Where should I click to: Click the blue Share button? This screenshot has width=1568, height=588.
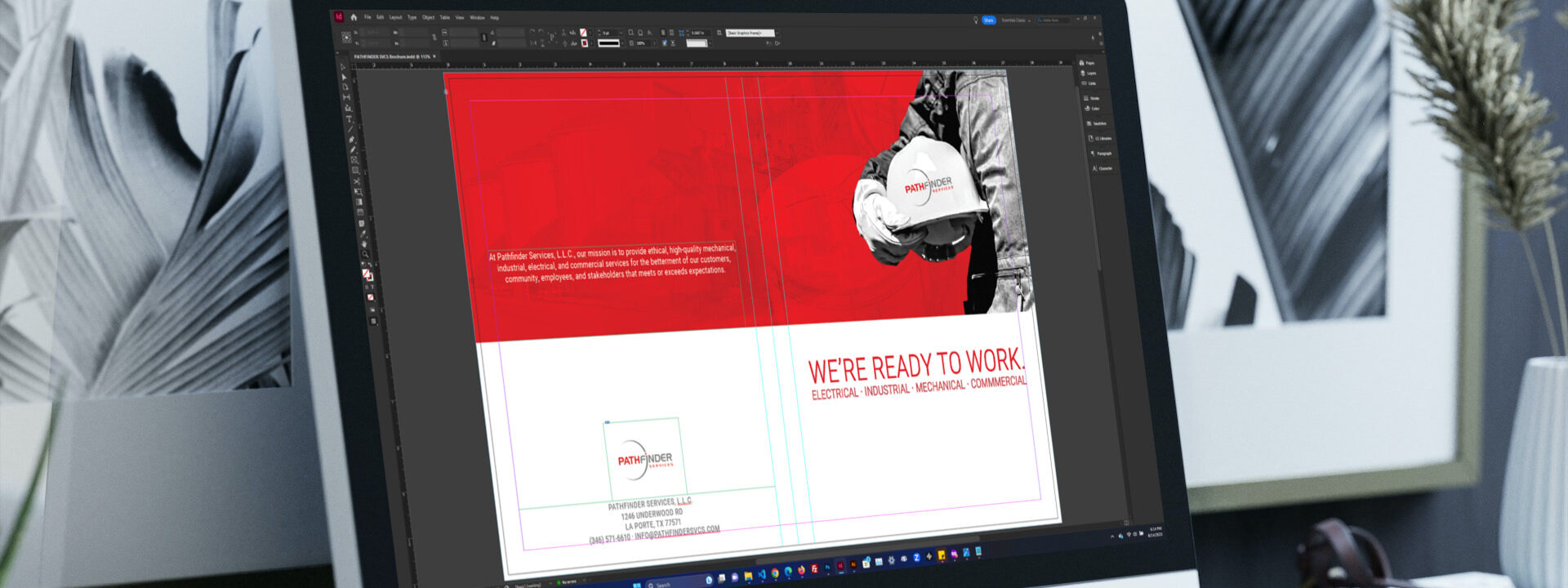click(989, 20)
